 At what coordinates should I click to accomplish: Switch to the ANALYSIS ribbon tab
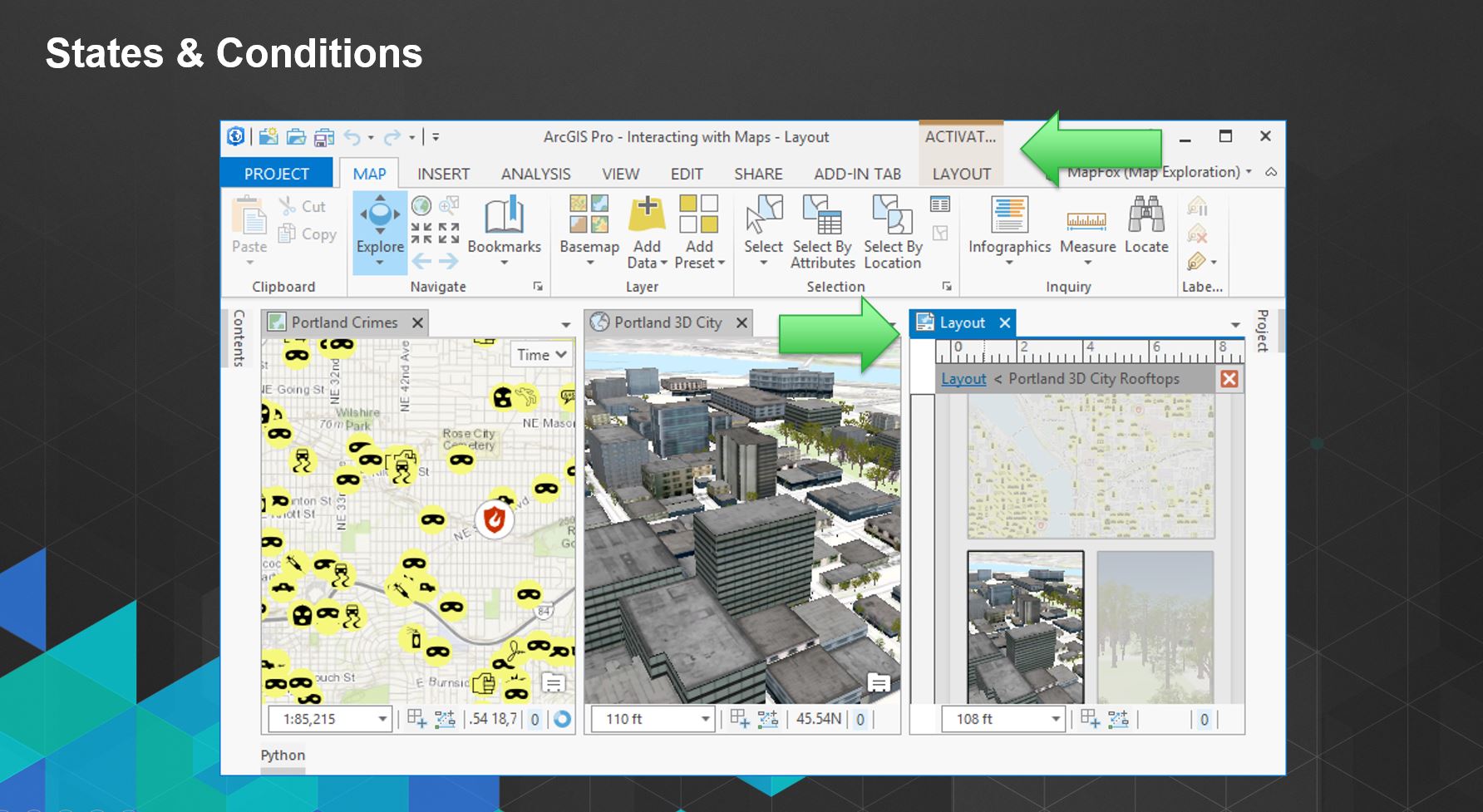[x=535, y=173]
